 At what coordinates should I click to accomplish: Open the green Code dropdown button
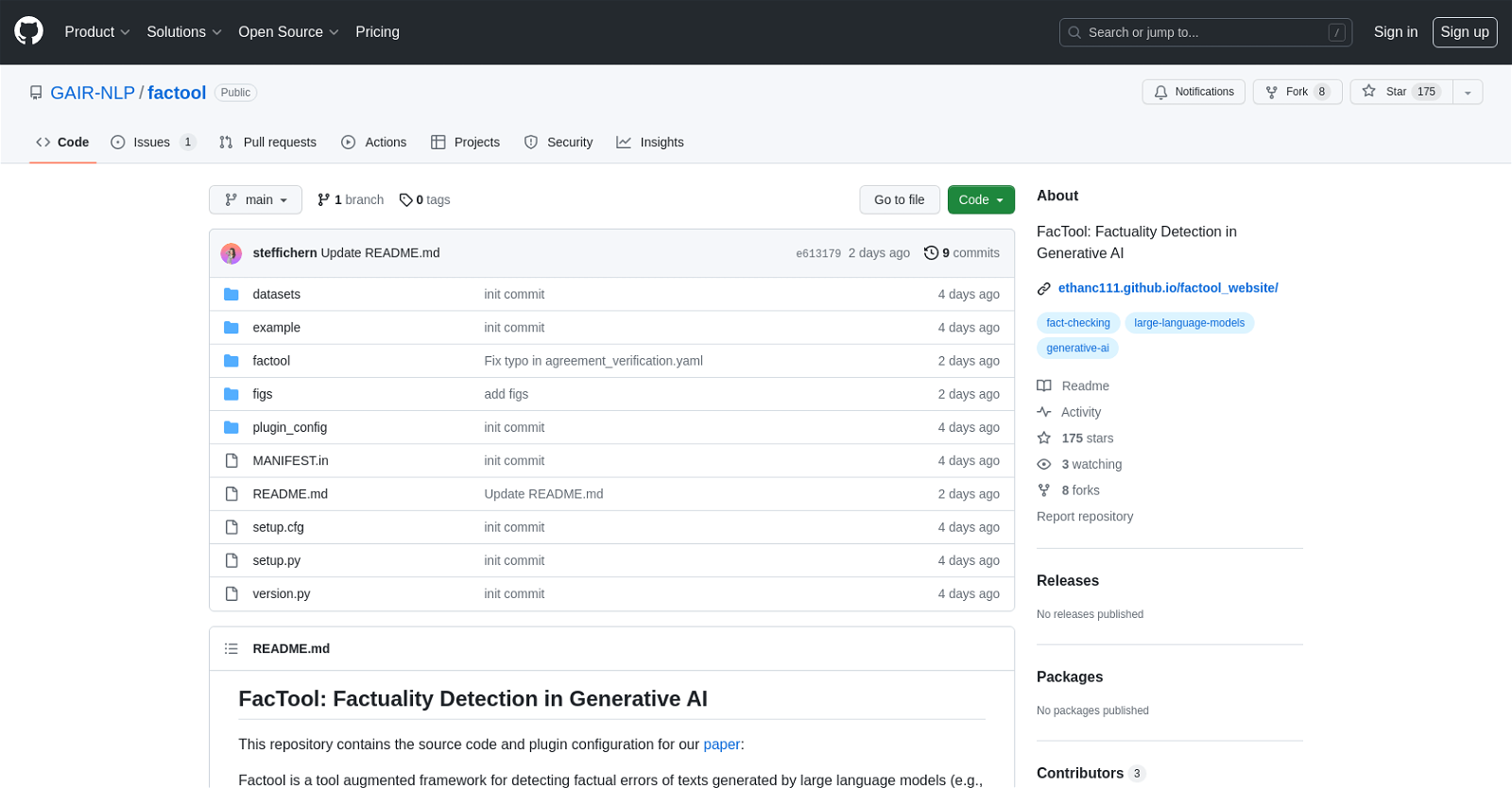coord(981,199)
